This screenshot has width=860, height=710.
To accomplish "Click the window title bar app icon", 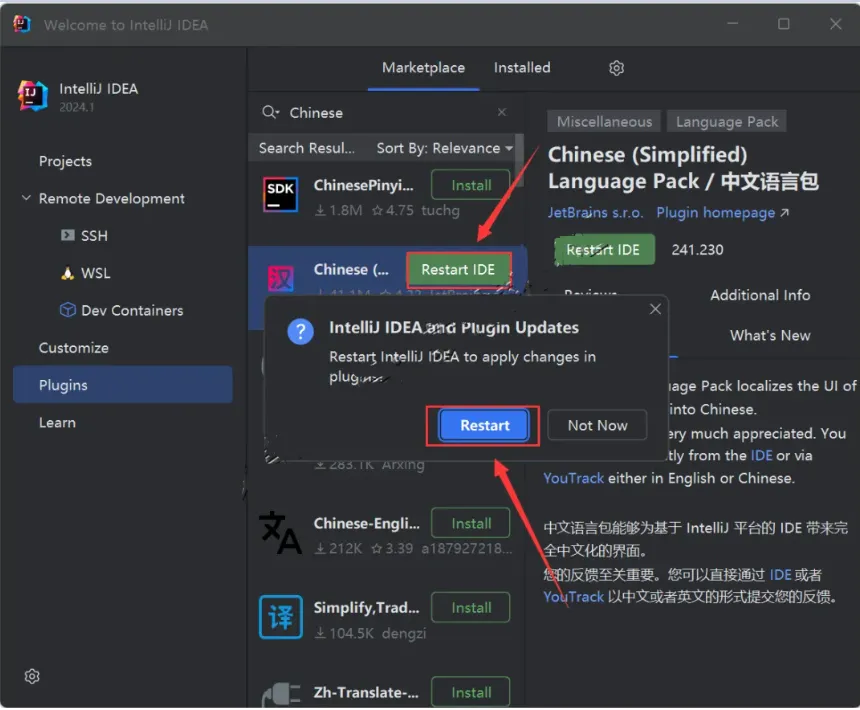I will click(21, 24).
